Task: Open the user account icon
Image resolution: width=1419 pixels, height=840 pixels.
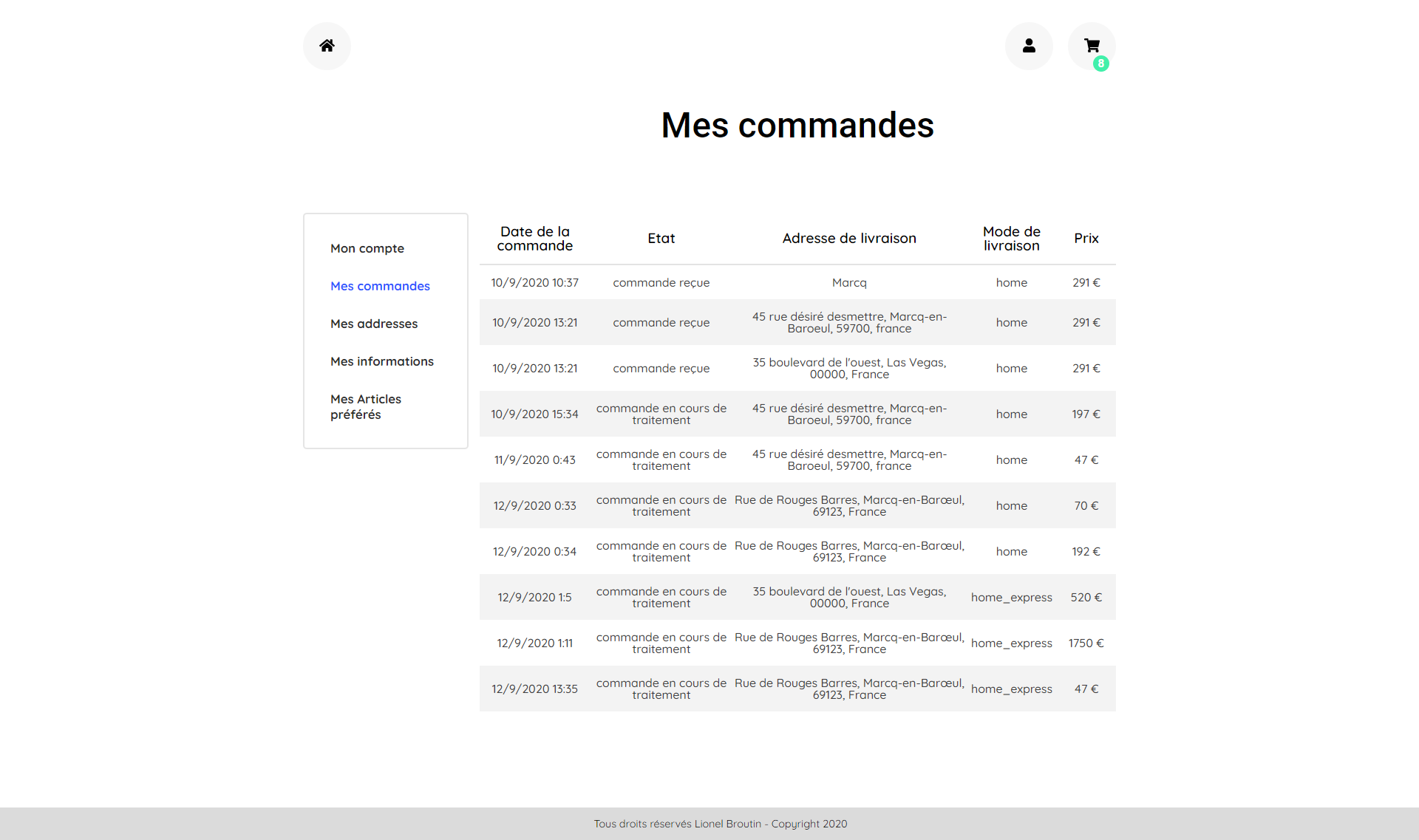Action: (x=1028, y=46)
